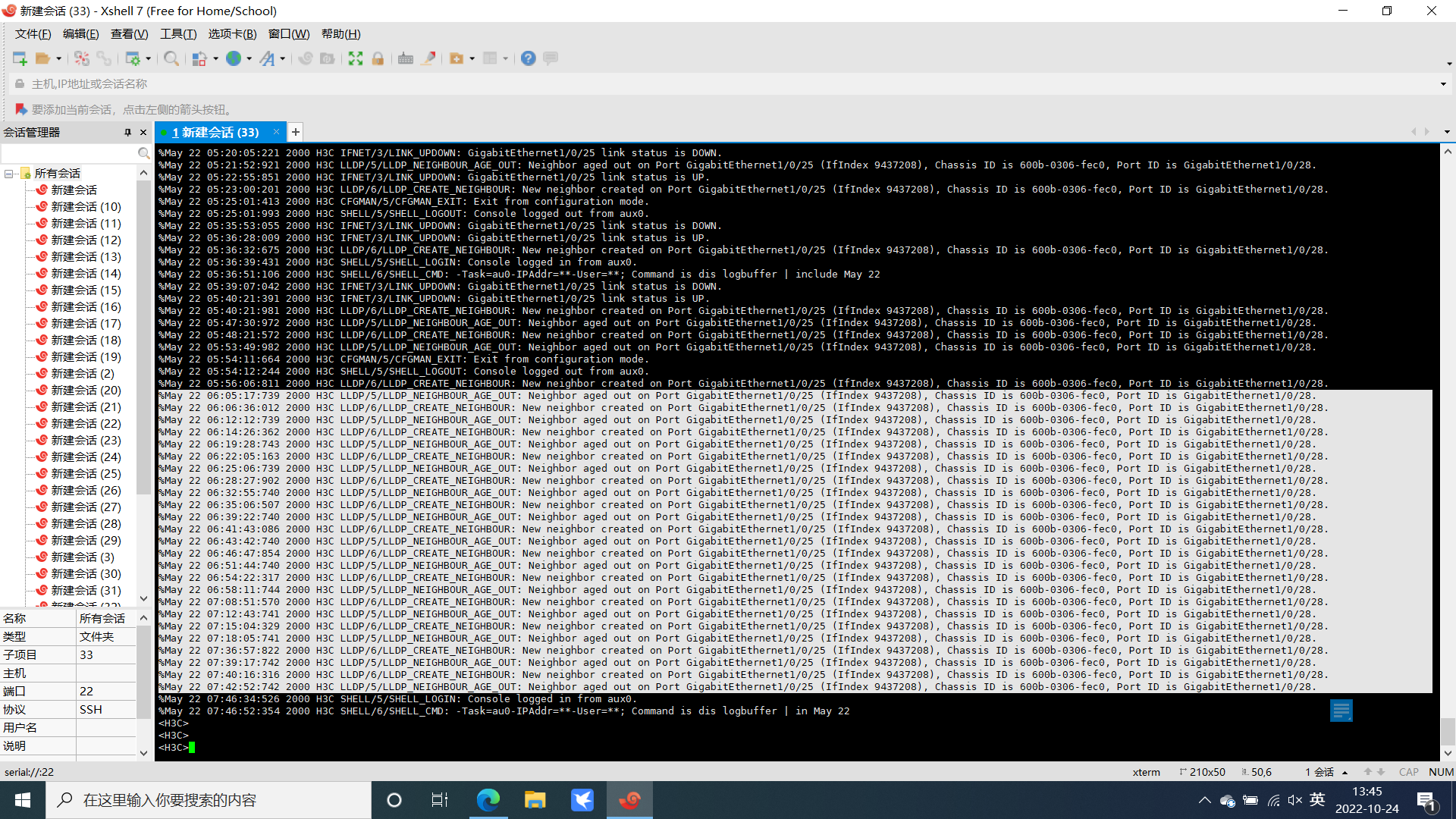Open the font dropdown arrow beside the A icon
This screenshot has height=819, width=1456.
(283, 58)
